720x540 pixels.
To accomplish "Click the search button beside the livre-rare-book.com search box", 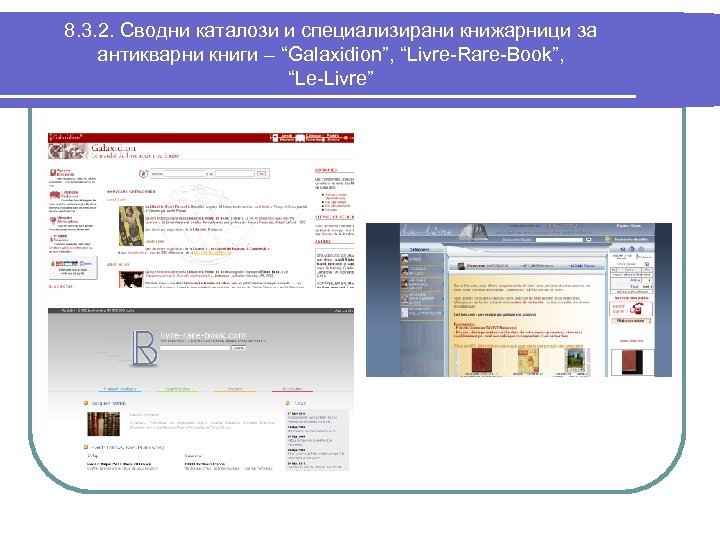I will coord(239,348).
